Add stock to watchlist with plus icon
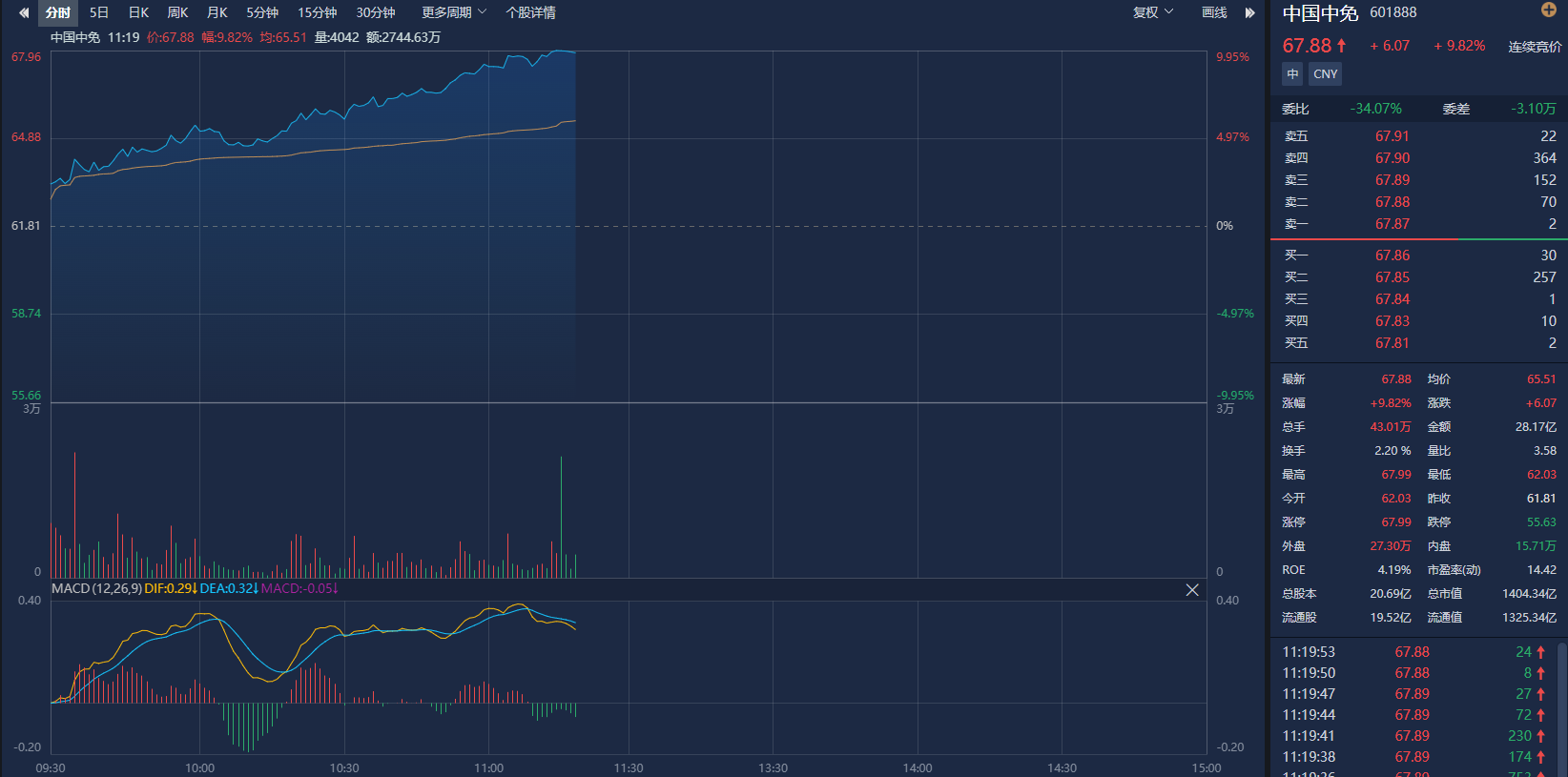Viewport: 1568px width, 777px height. [x=1548, y=10]
